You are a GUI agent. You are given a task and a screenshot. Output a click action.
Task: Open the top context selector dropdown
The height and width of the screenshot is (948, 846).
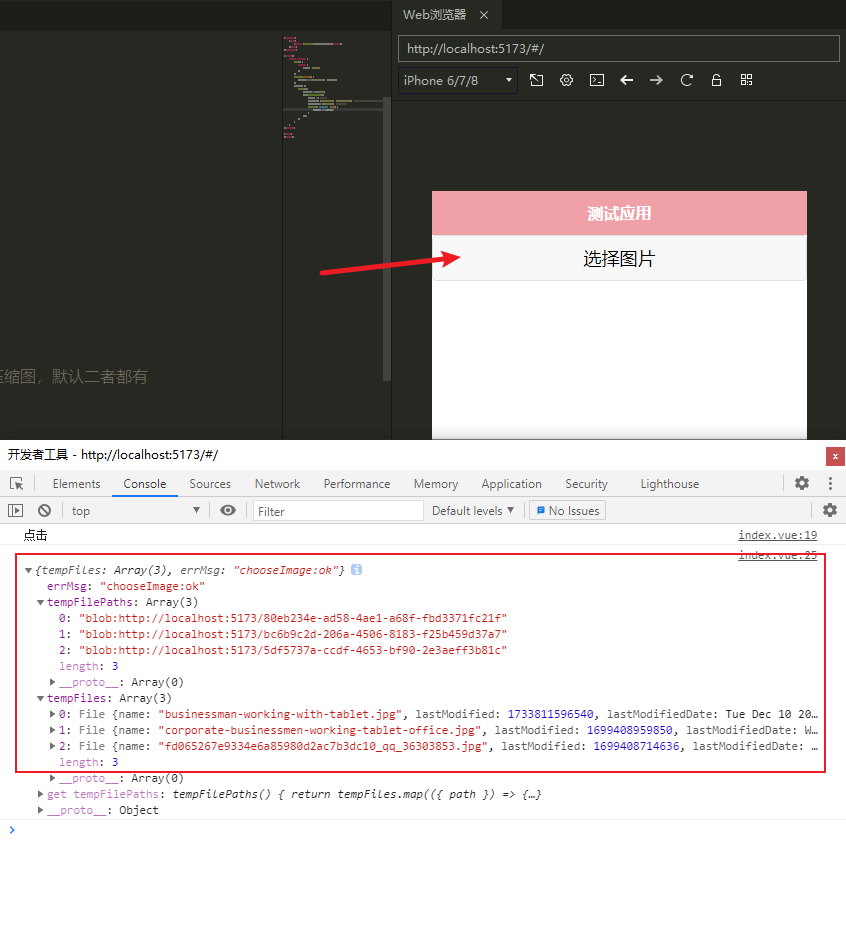tap(135, 511)
